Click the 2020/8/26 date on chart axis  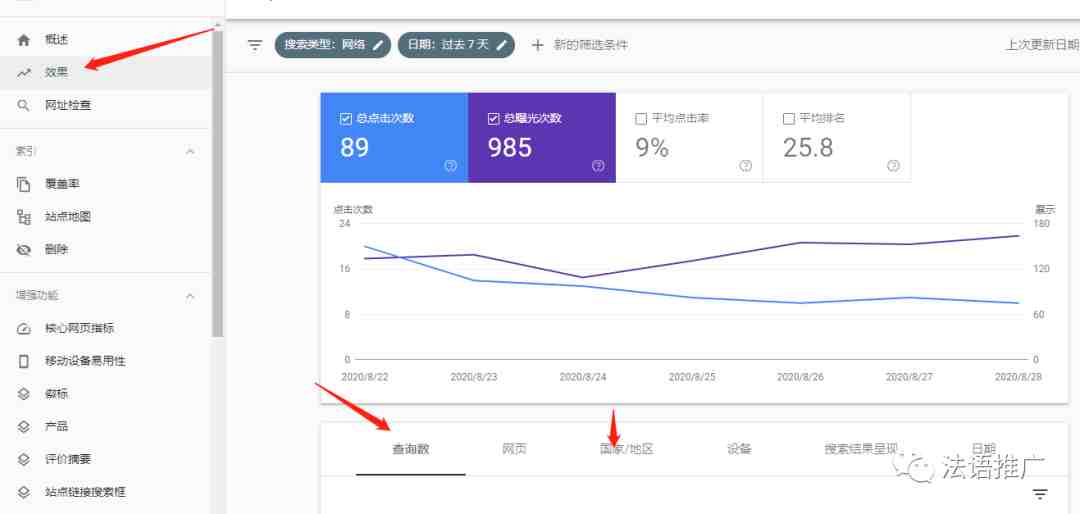[800, 378]
